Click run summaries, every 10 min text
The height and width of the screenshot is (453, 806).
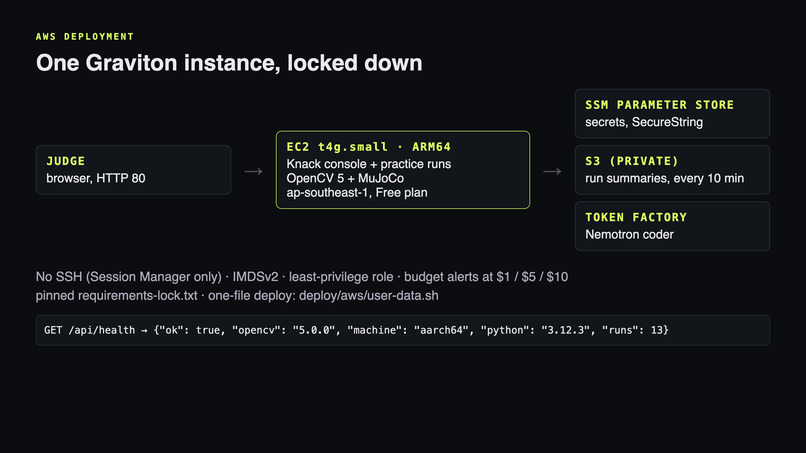[664, 178]
